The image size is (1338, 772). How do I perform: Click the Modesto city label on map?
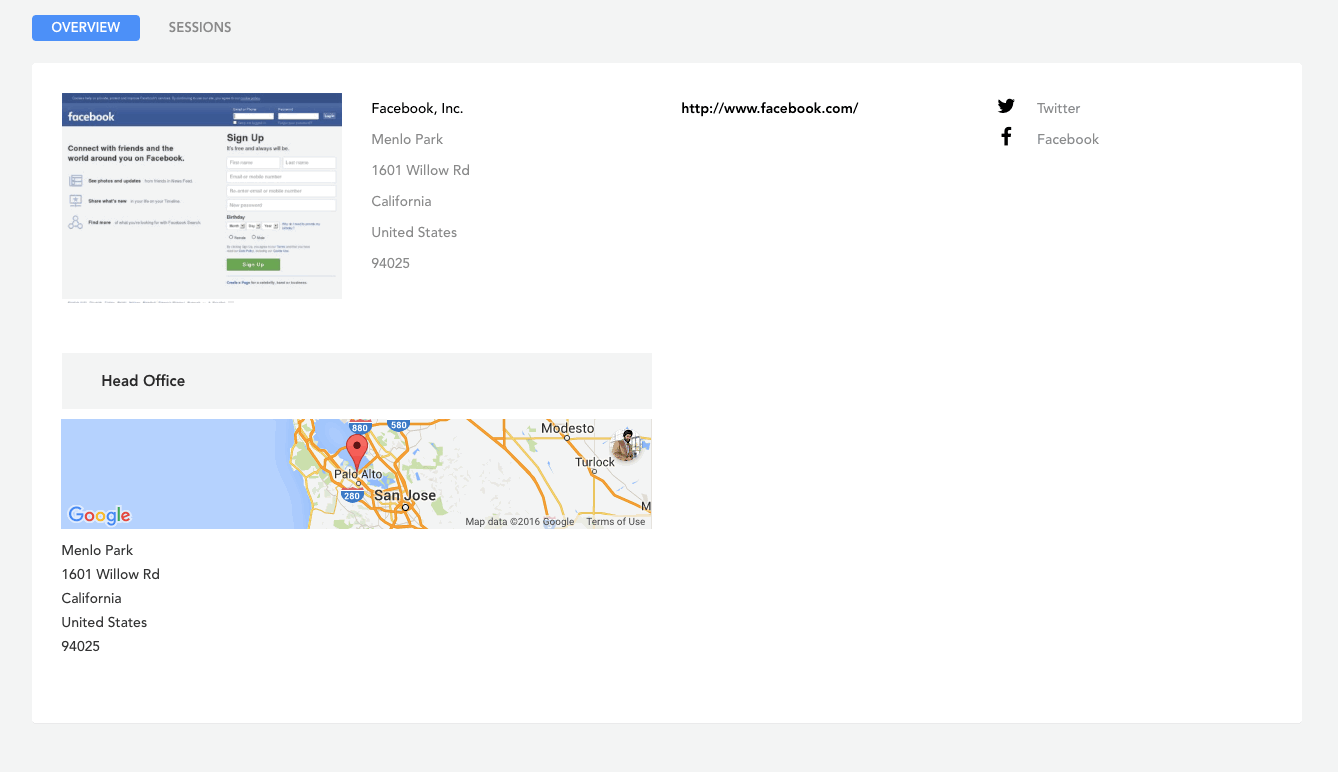point(567,429)
